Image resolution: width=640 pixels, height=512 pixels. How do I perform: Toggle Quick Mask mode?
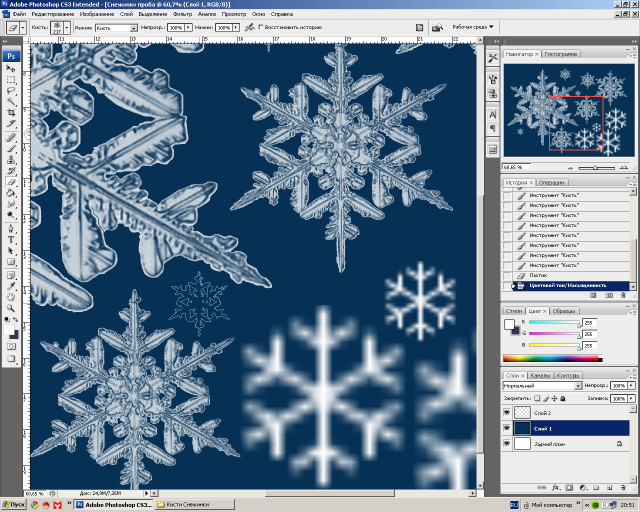pyautogui.click(x=11, y=347)
